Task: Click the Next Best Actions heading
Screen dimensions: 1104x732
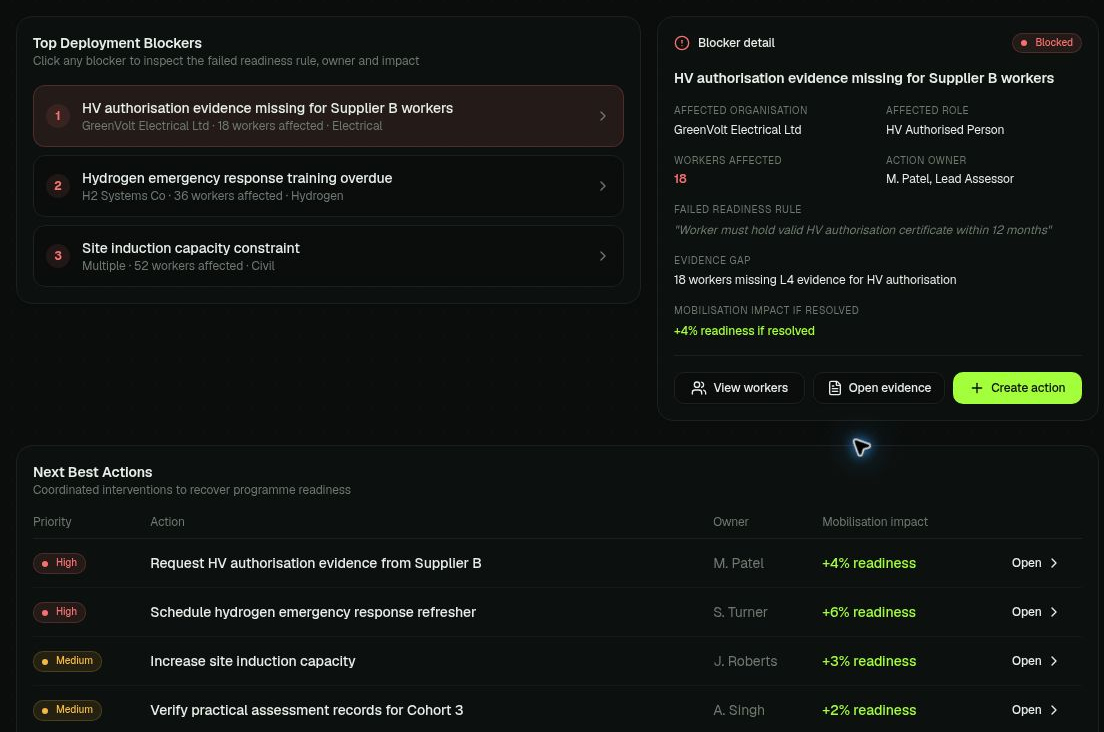Action: [93, 472]
